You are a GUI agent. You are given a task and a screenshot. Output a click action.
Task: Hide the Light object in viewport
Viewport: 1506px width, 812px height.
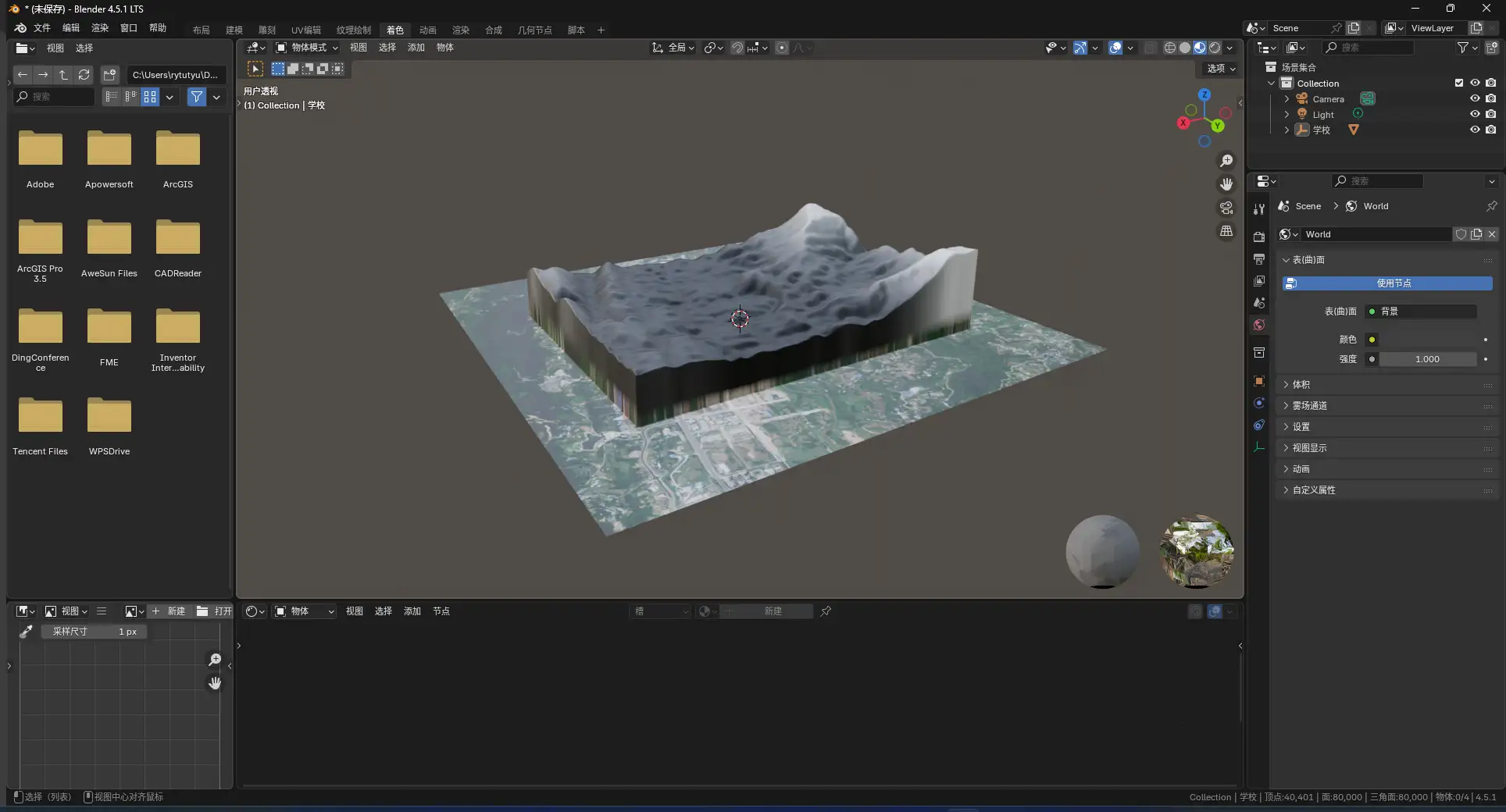[x=1476, y=114]
